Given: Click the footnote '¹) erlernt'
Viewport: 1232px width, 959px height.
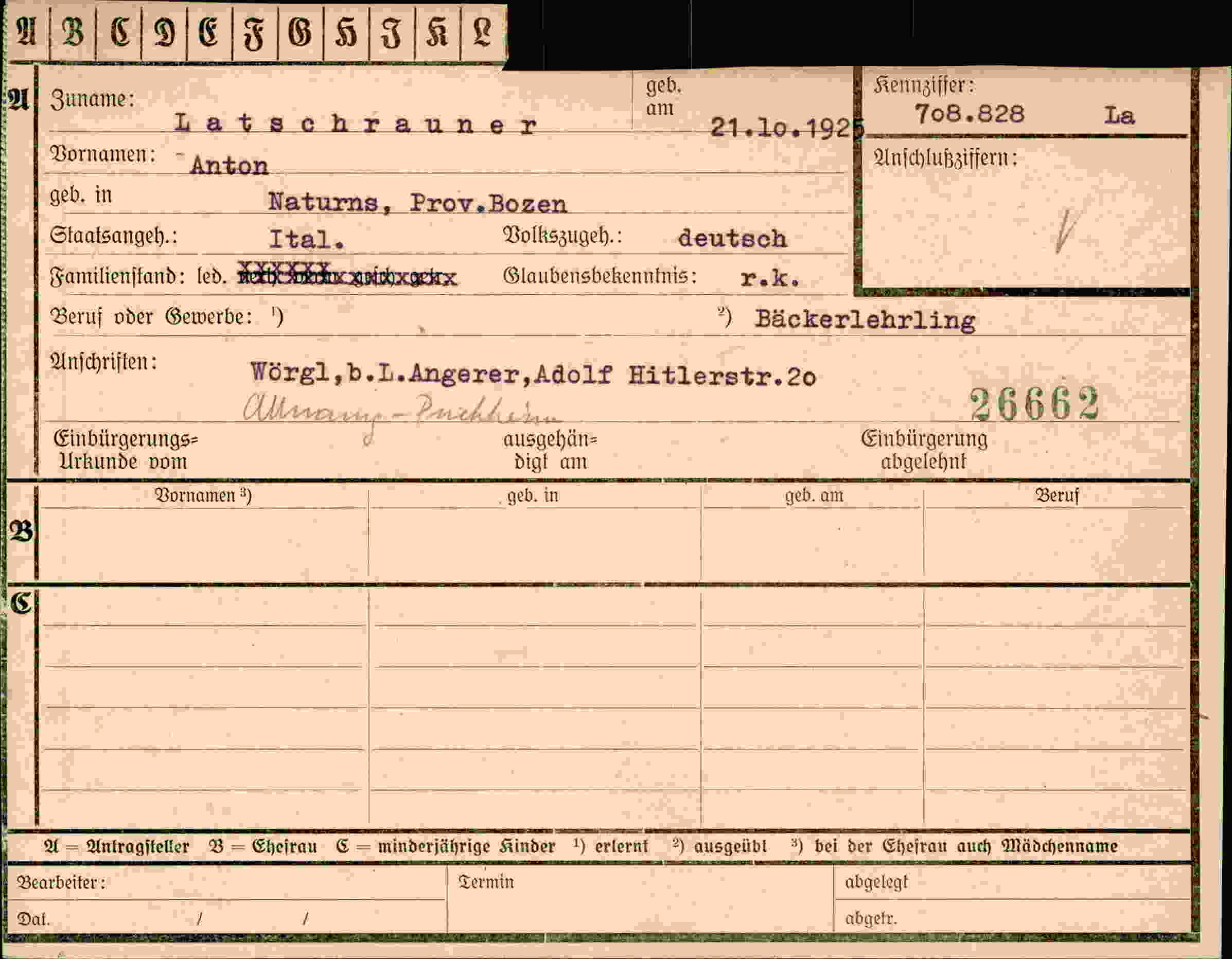Looking at the screenshot, I should [611, 846].
